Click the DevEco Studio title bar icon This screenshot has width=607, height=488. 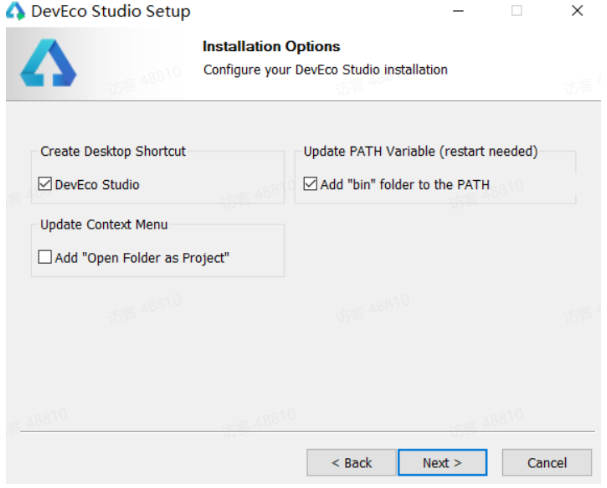tap(15, 12)
